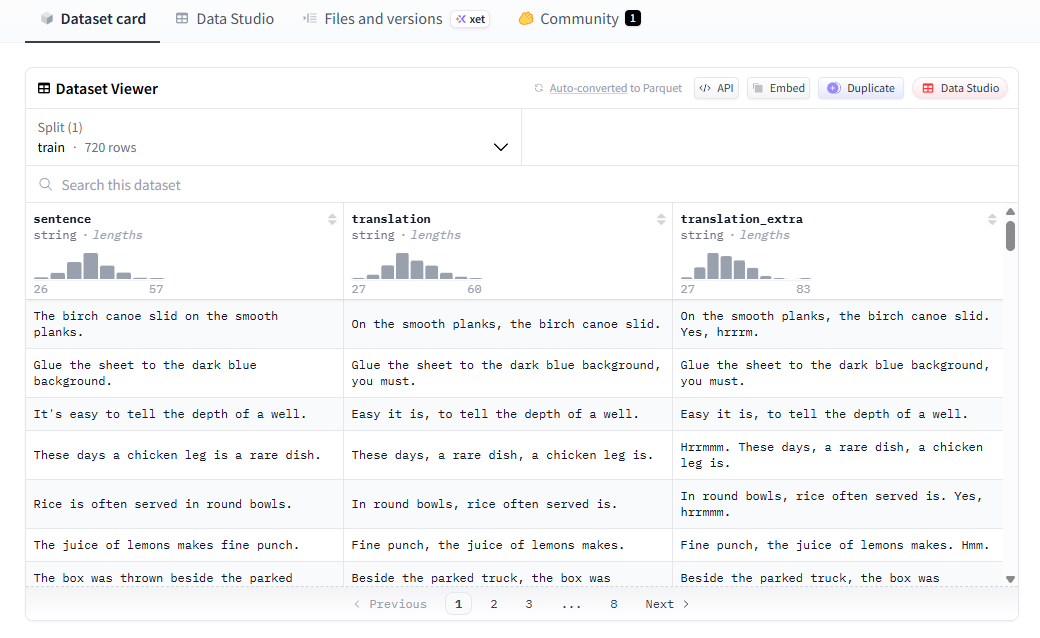Viewport: 1040px width, 638px height.
Task: Open the red Data Studio button
Action: click(x=960, y=88)
